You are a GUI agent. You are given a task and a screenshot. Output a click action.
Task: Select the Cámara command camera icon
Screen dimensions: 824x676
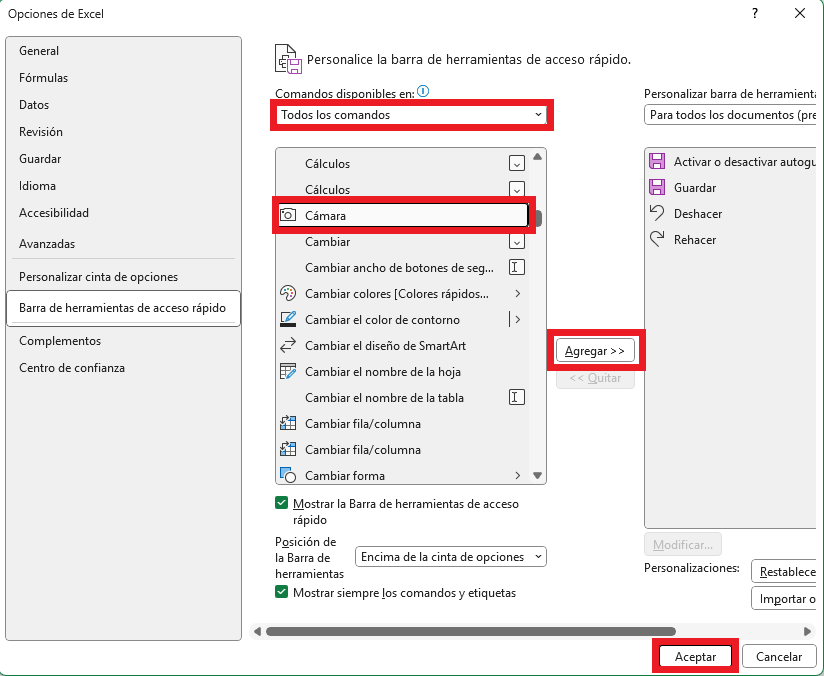(287, 215)
